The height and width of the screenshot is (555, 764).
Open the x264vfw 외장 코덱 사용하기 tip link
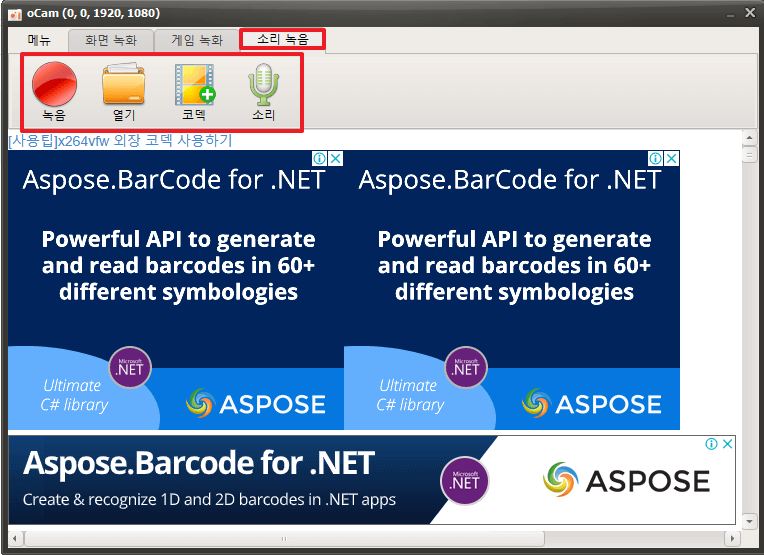coord(120,140)
